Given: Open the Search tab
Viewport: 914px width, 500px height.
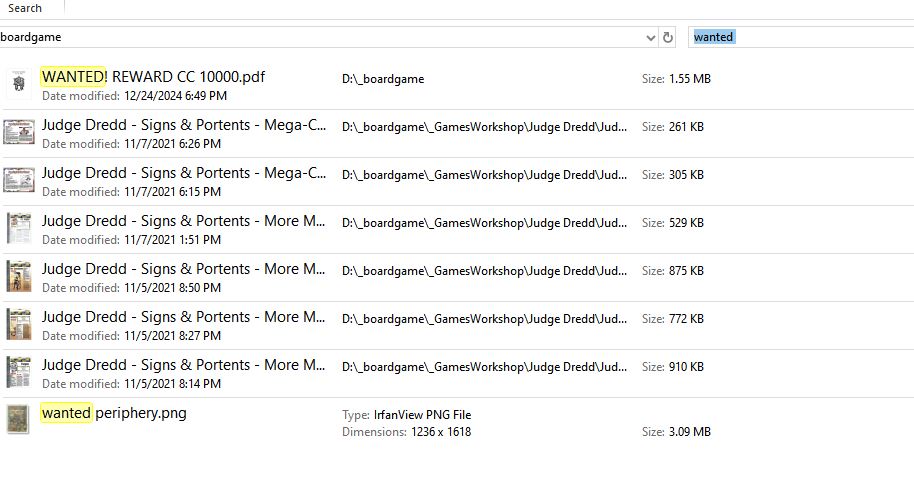Looking at the screenshot, I should [x=24, y=8].
